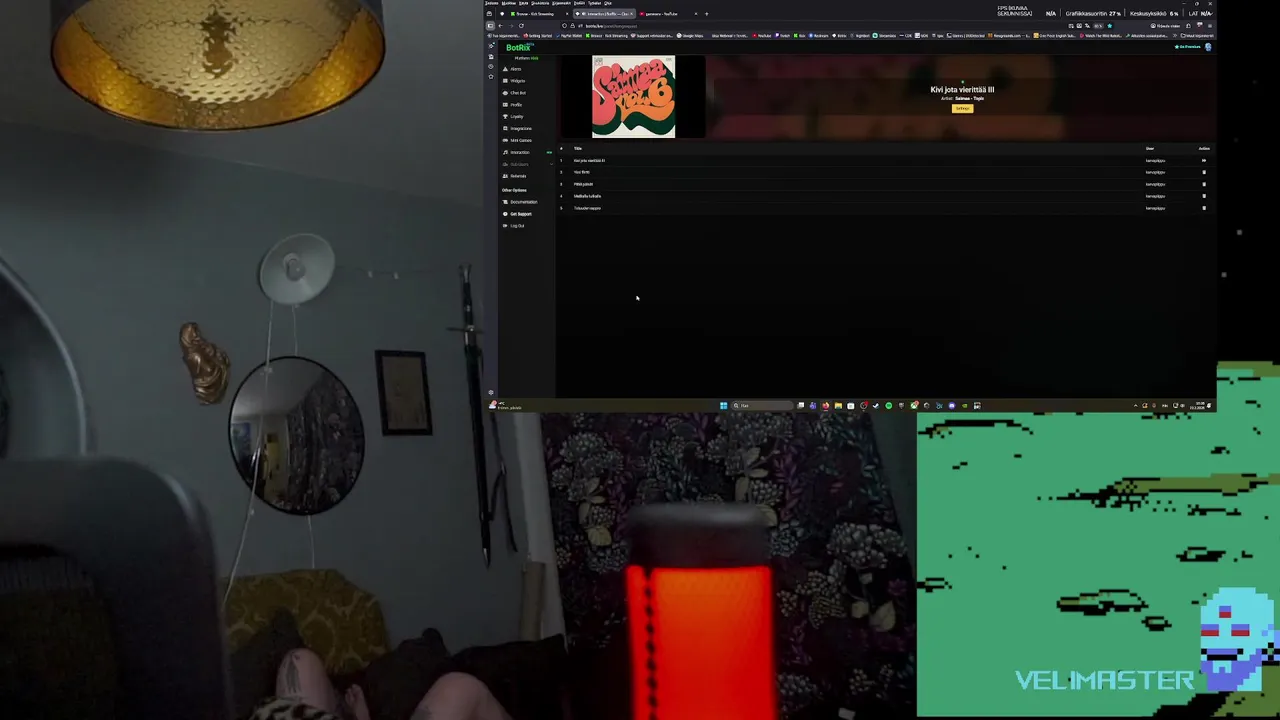This screenshot has height=720, width=1280.
Task: Open Tiedosto menu in browser menu bar
Action: click(492, 3)
